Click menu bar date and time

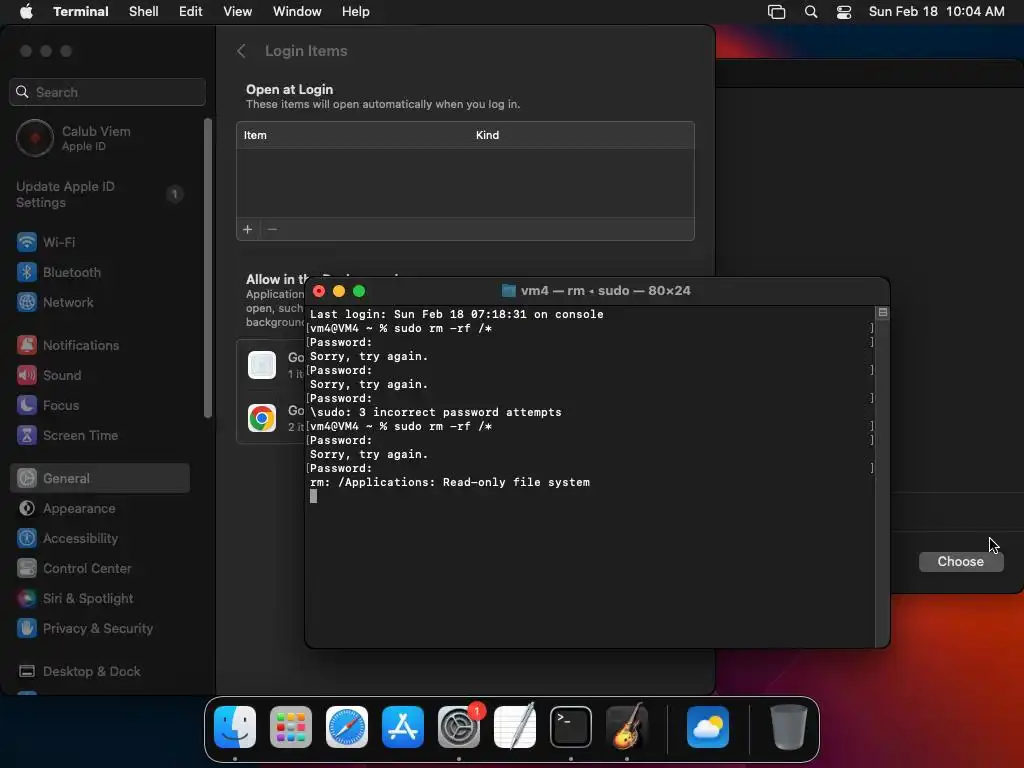[x=936, y=12]
